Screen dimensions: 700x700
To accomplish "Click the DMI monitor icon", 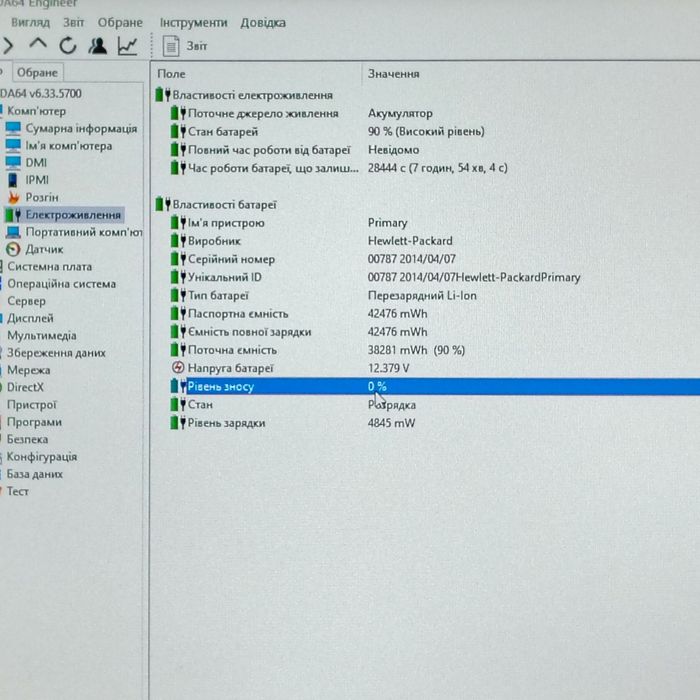I will tap(13, 162).
